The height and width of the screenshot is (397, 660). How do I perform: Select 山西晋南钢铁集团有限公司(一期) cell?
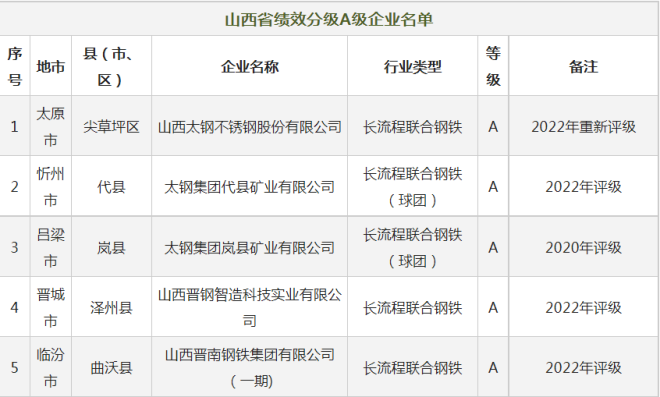click(x=250, y=368)
